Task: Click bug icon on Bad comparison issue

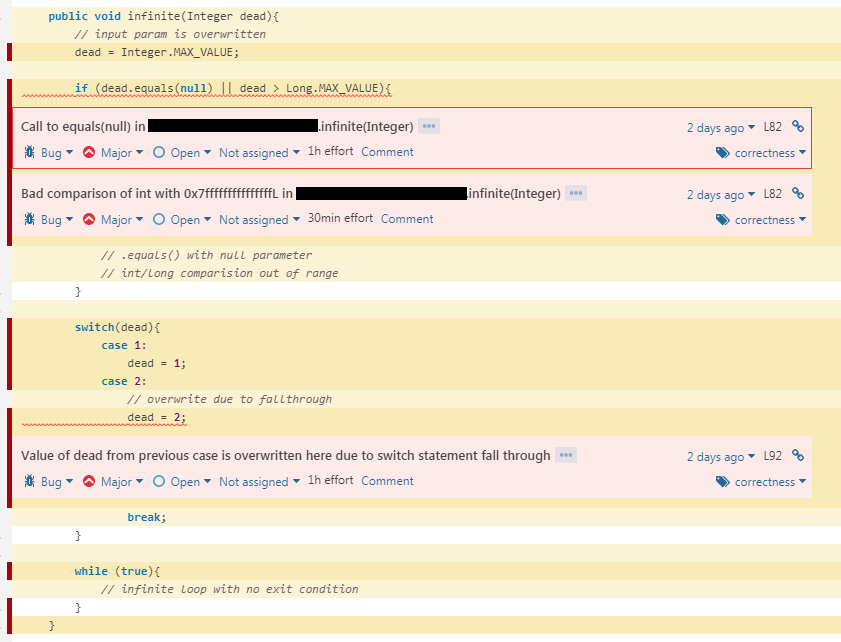Action: 29,219
